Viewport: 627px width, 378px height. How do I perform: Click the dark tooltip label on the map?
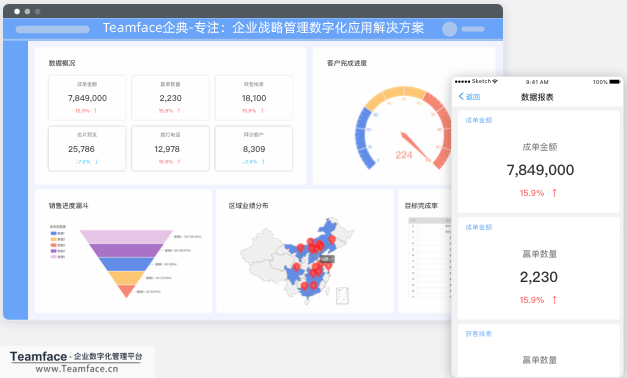pyautogui.click(x=327, y=259)
